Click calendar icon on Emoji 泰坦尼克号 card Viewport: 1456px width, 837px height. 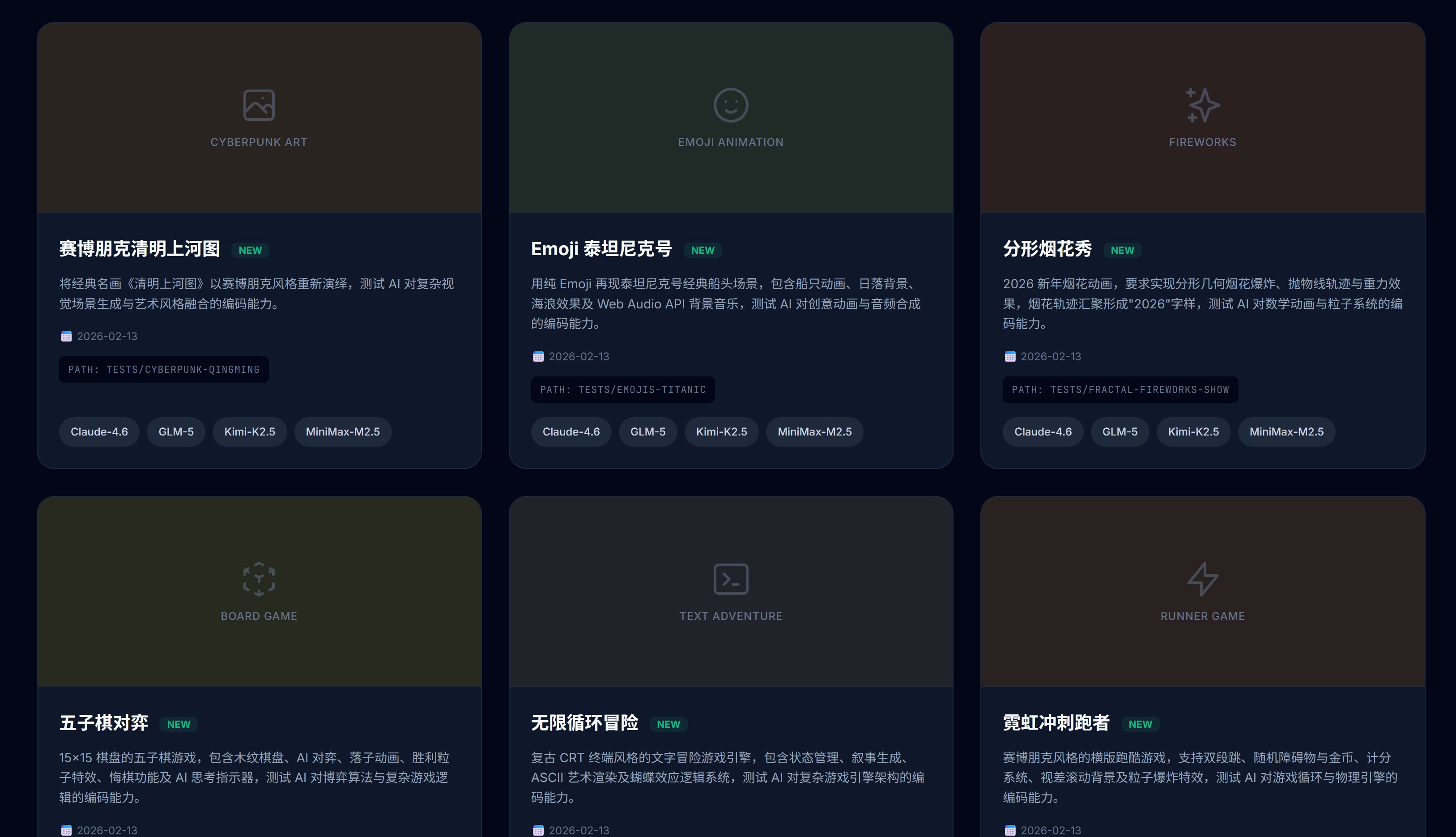coord(538,356)
